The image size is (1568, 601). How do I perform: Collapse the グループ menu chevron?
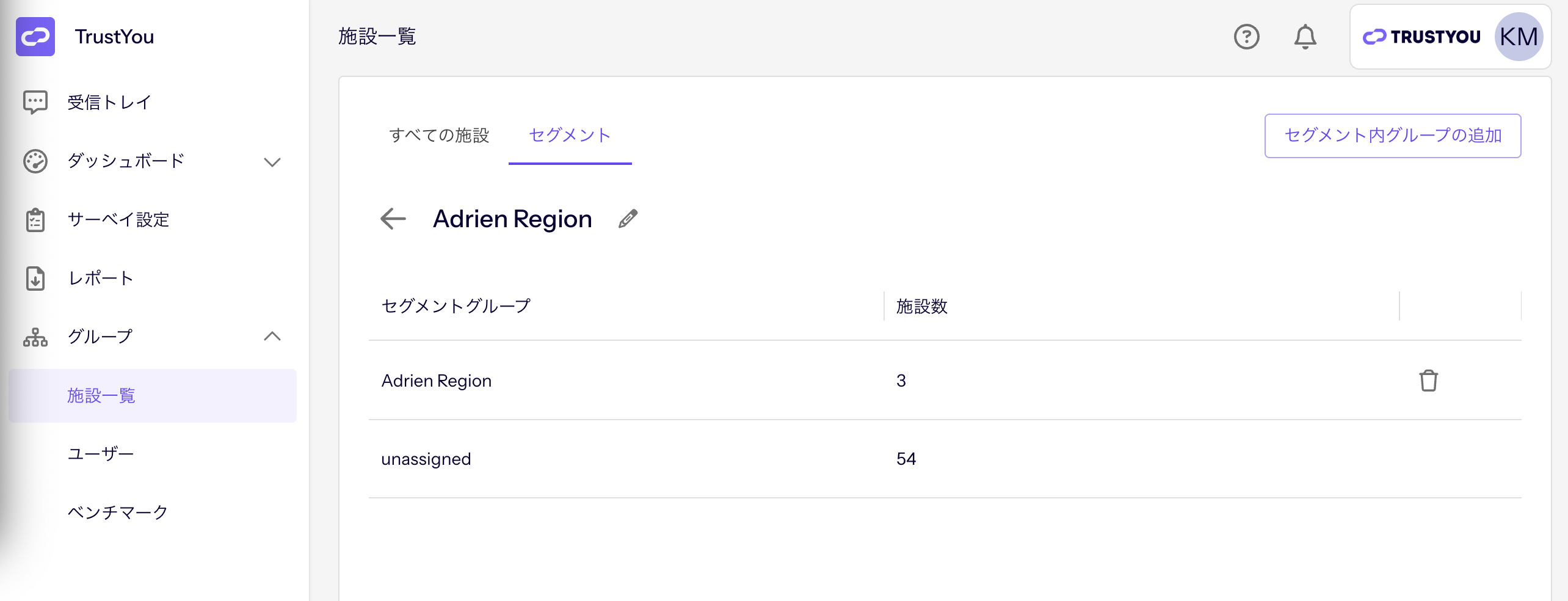click(x=272, y=336)
